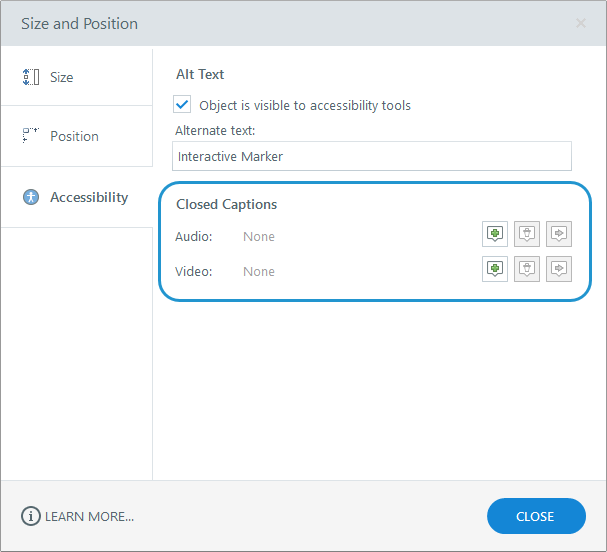This screenshot has width=607, height=552.
Task: Click the Alternate text input field
Action: point(372,156)
